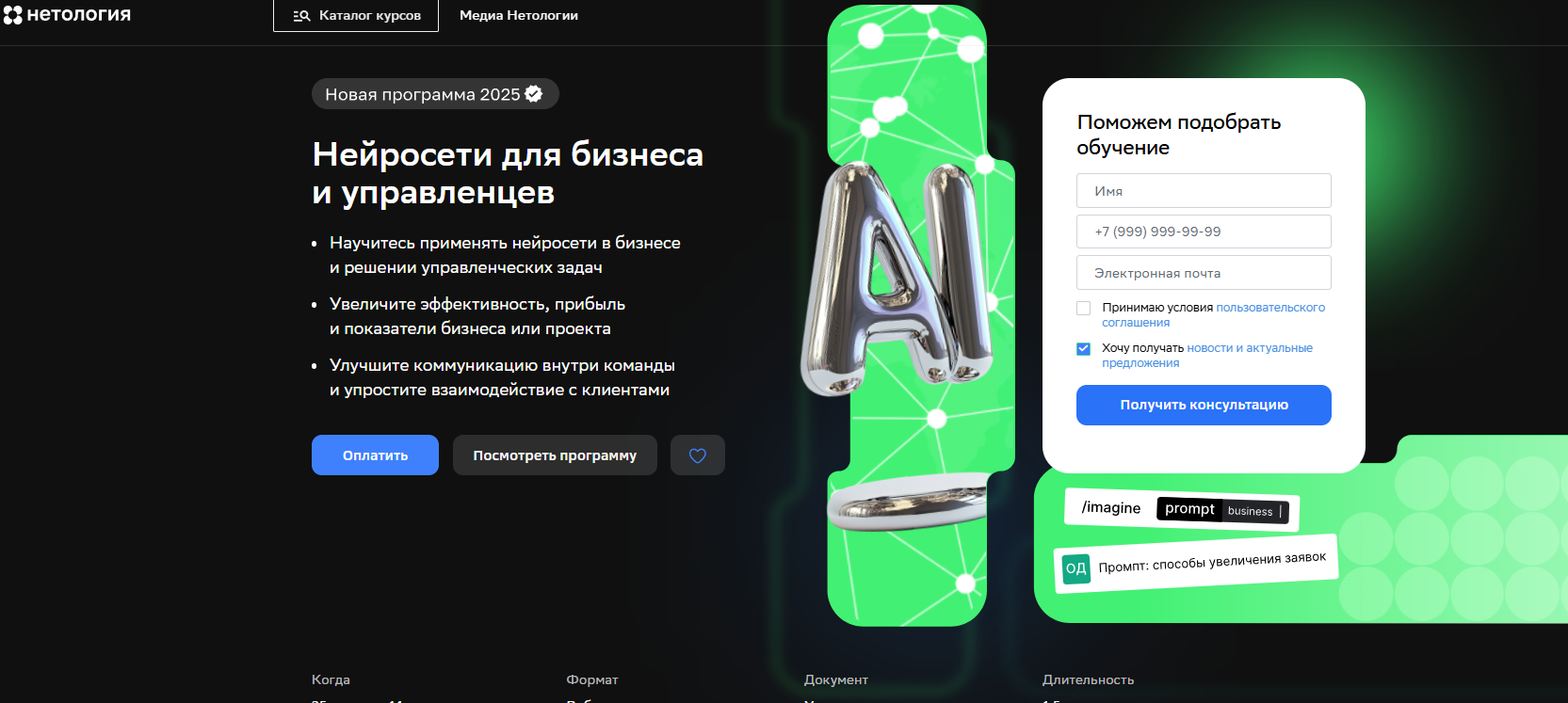The height and width of the screenshot is (703, 1568).
Task: Submit form with Получить консультацию button
Action: (x=1204, y=406)
